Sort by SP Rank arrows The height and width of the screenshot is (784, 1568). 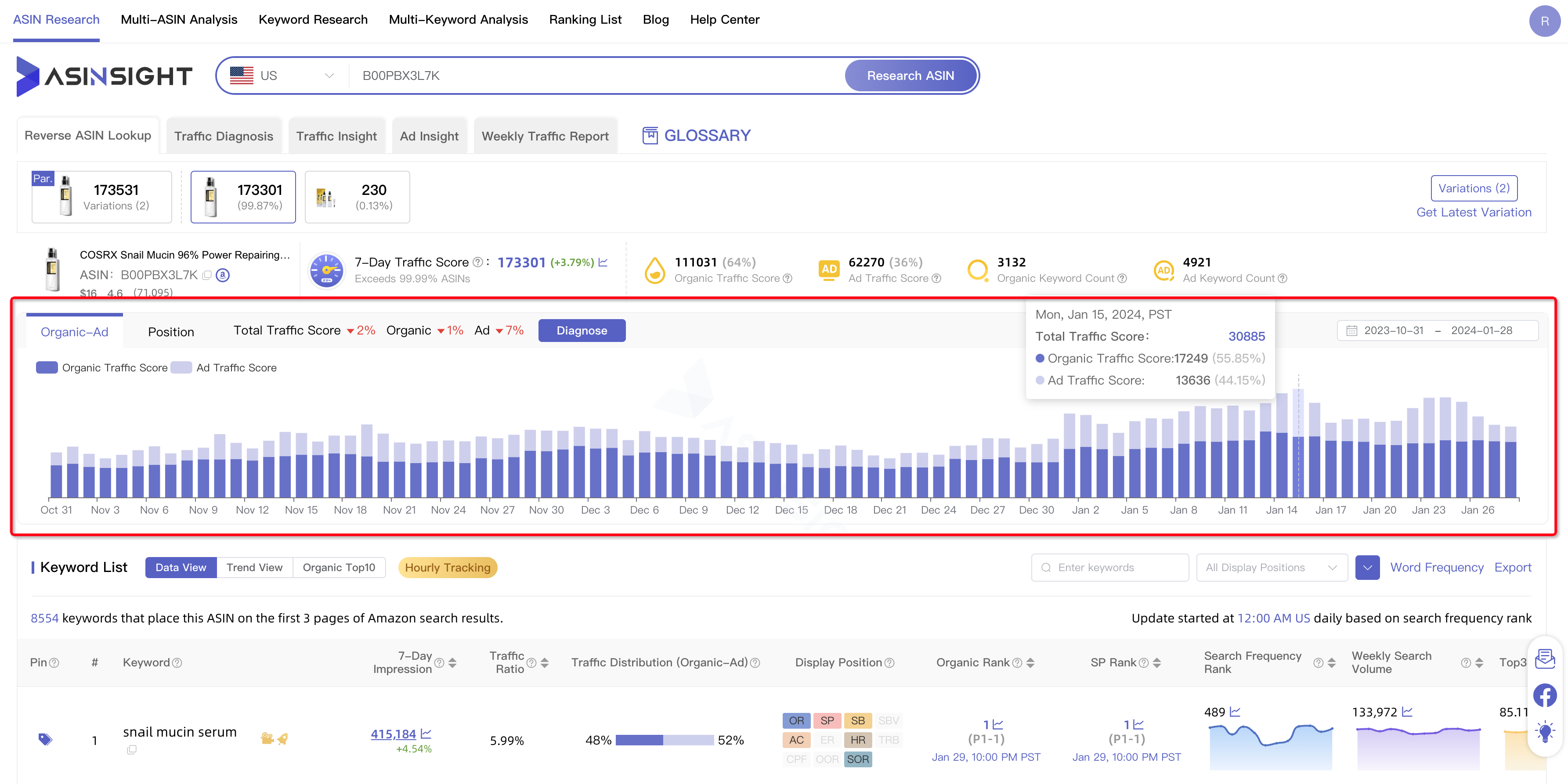coord(1156,662)
